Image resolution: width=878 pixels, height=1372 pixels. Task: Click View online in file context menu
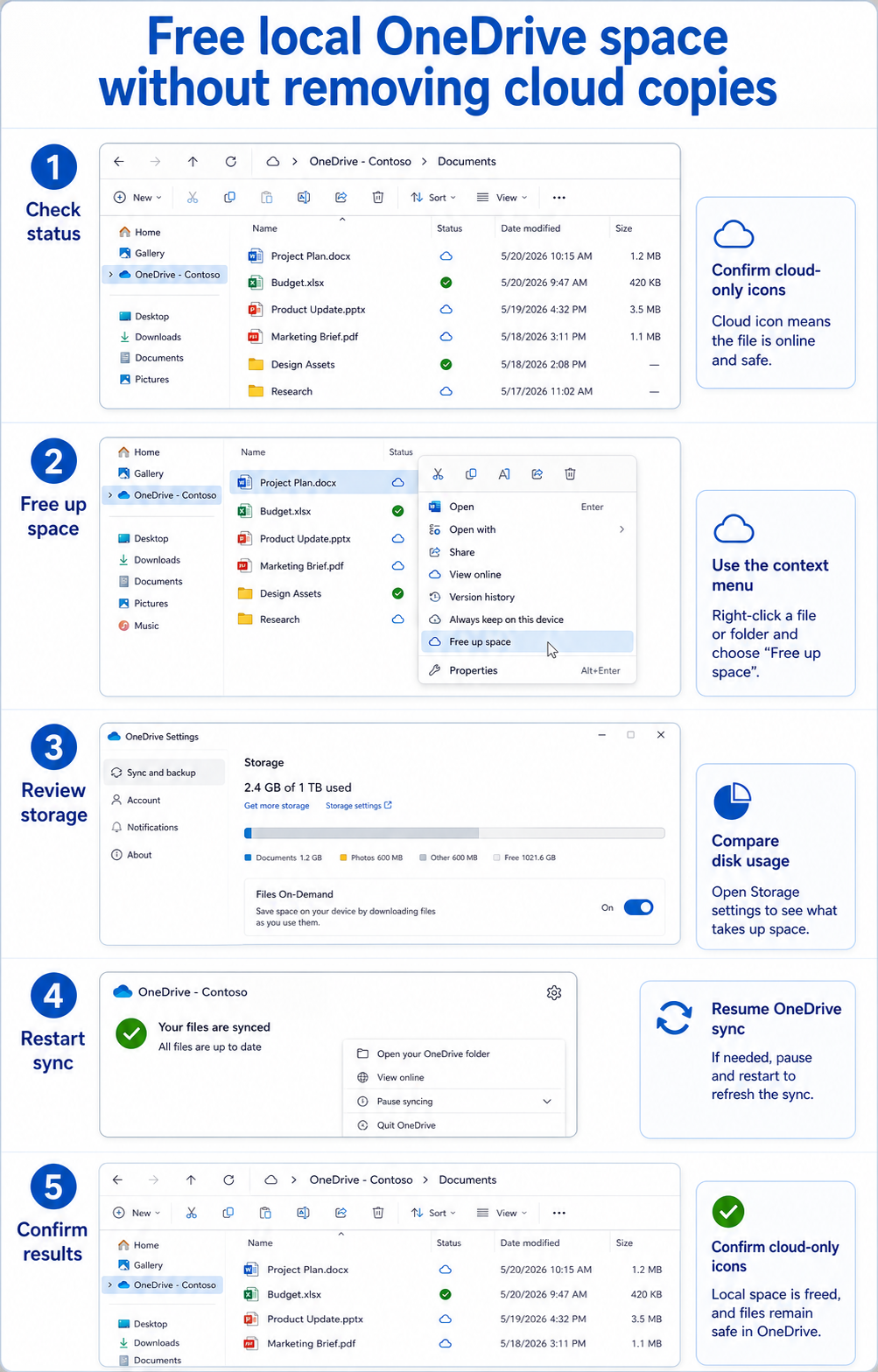click(x=527, y=574)
